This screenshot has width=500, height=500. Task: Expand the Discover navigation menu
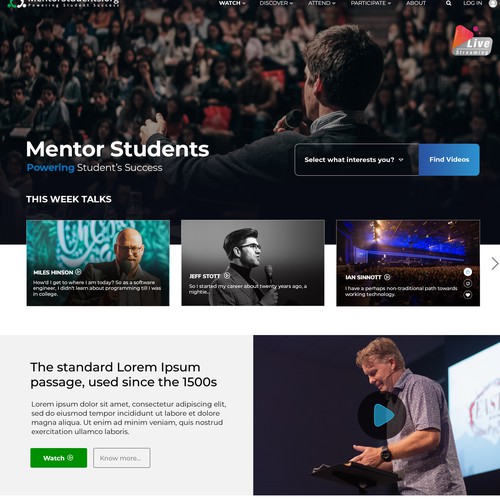[x=276, y=3]
